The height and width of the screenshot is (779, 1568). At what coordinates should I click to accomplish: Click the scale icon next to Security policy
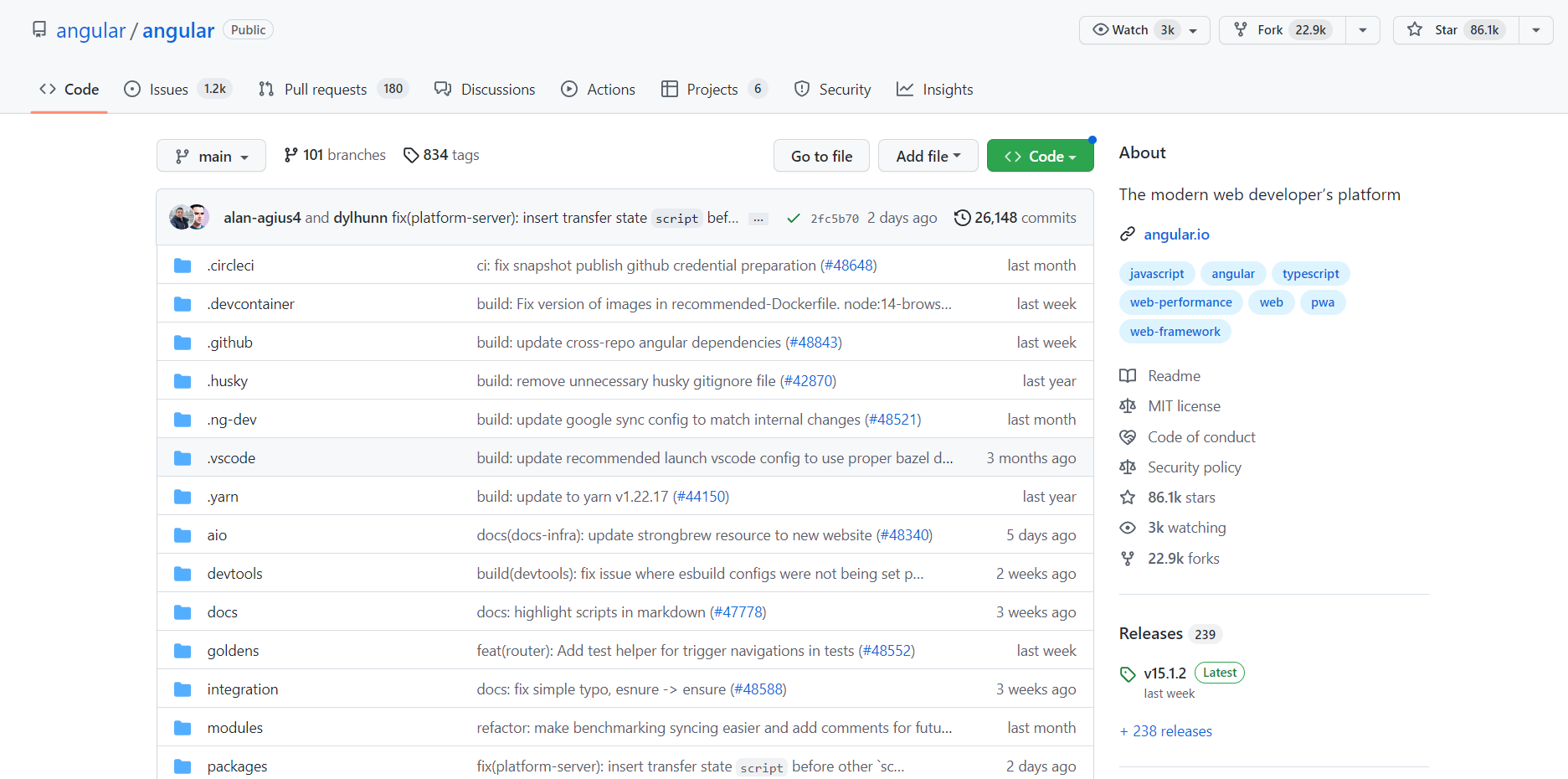1128,467
